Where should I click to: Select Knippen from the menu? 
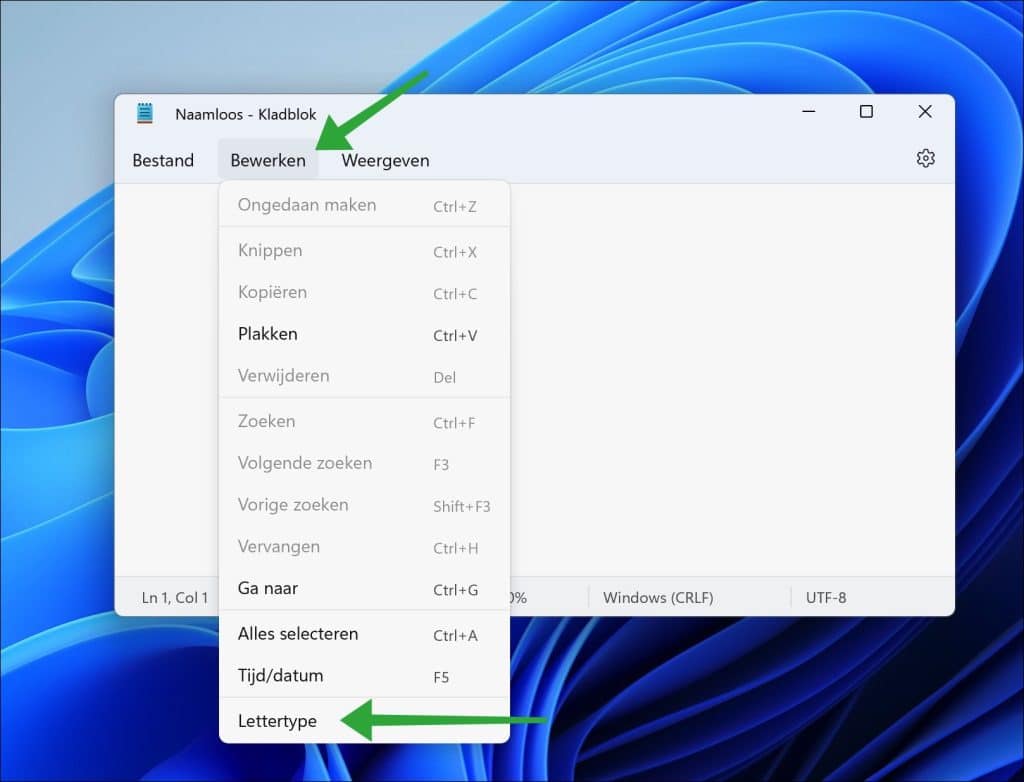[270, 251]
